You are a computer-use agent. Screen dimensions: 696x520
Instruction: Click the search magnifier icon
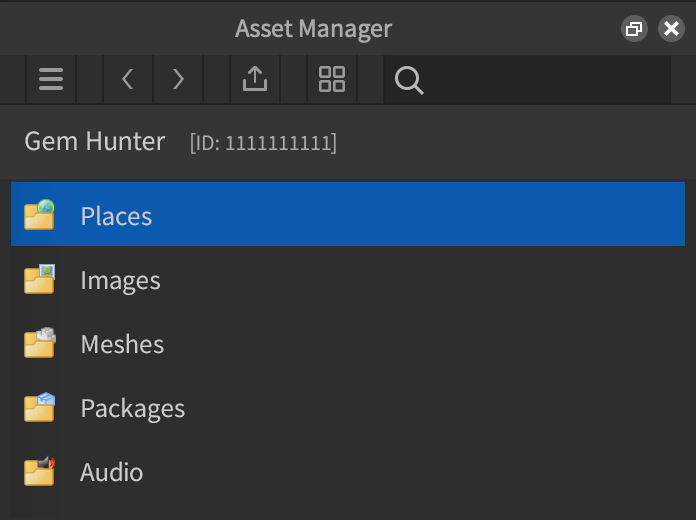pyautogui.click(x=409, y=80)
